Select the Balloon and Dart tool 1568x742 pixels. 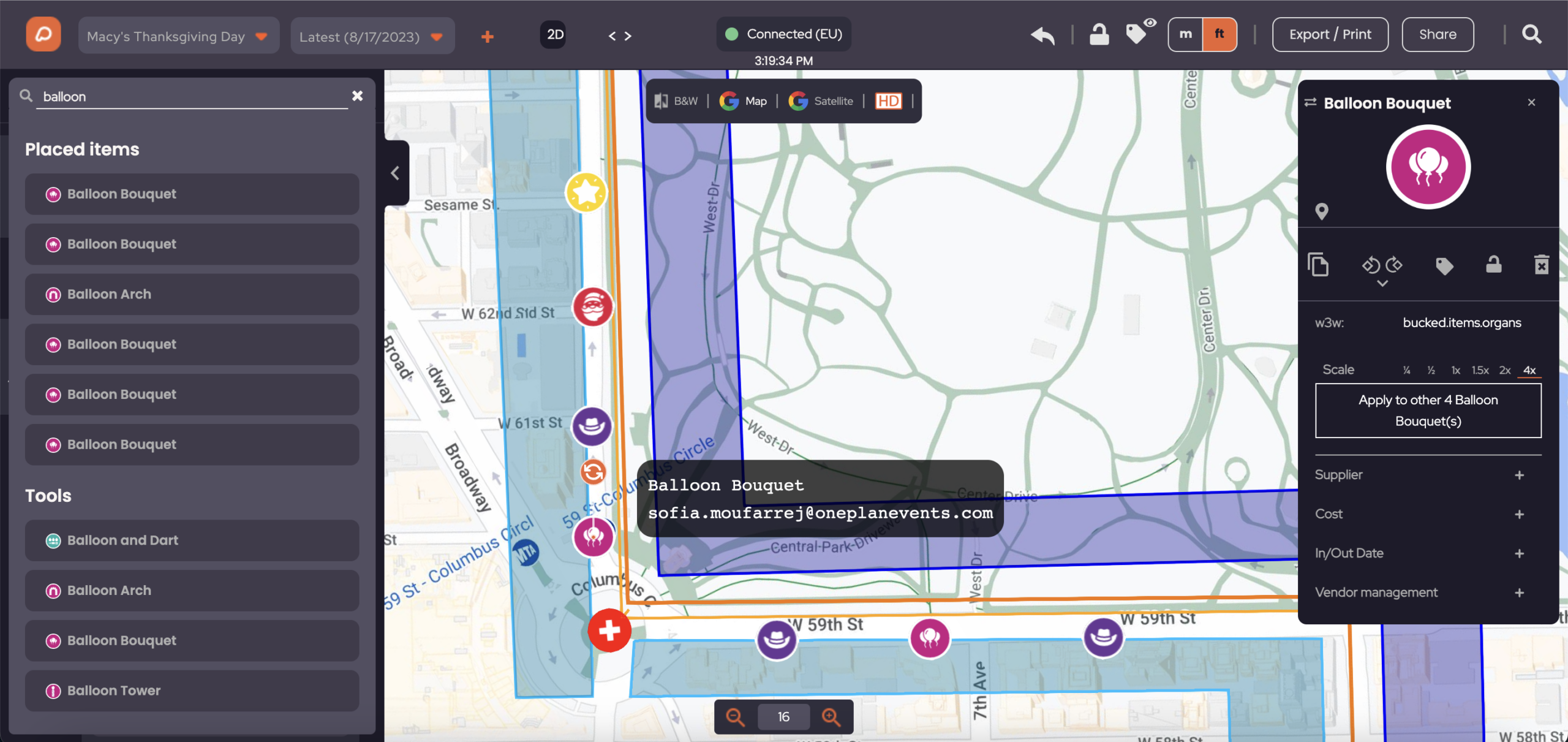[192, 540]
